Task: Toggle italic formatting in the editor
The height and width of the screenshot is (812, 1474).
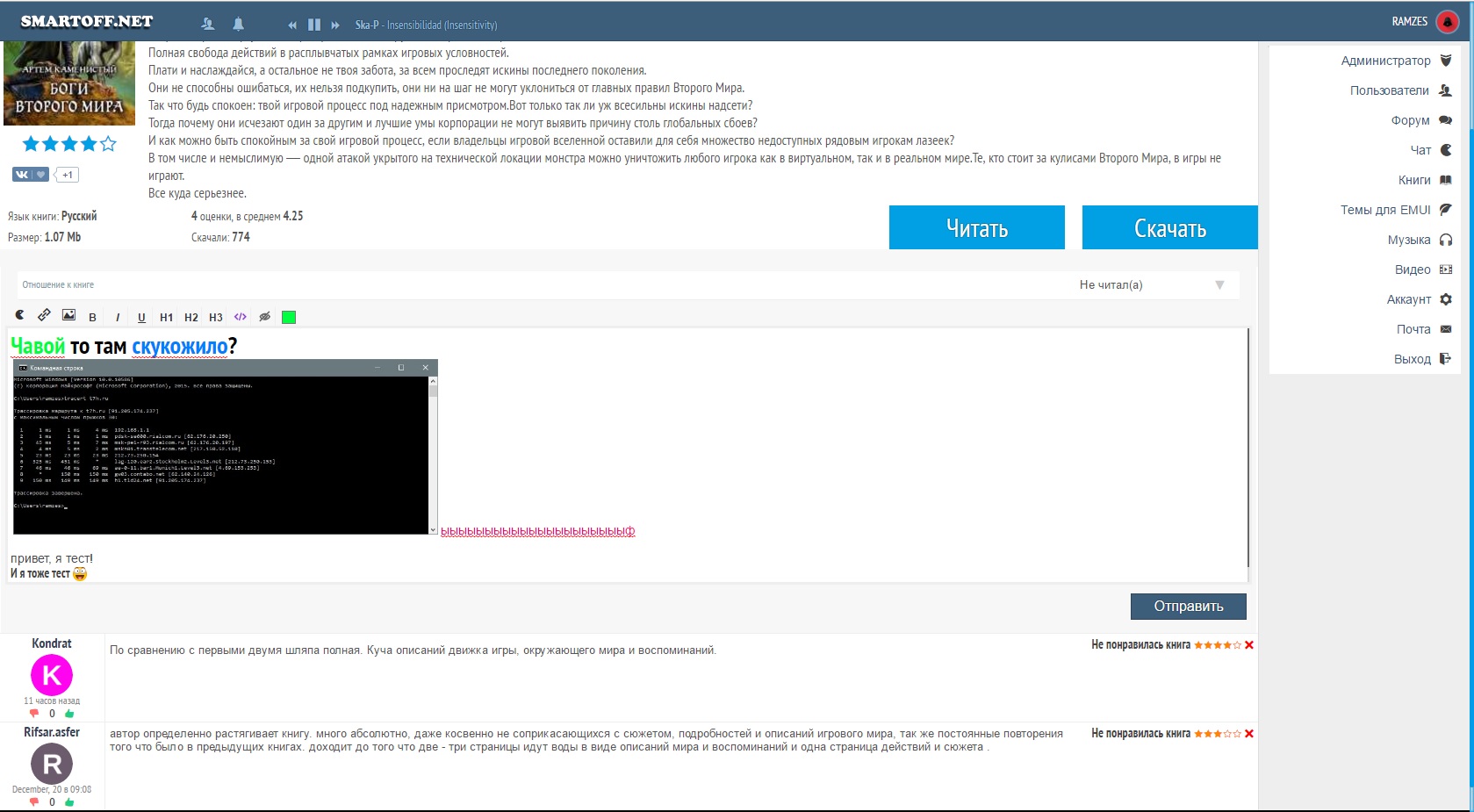Action: (118, 317)
